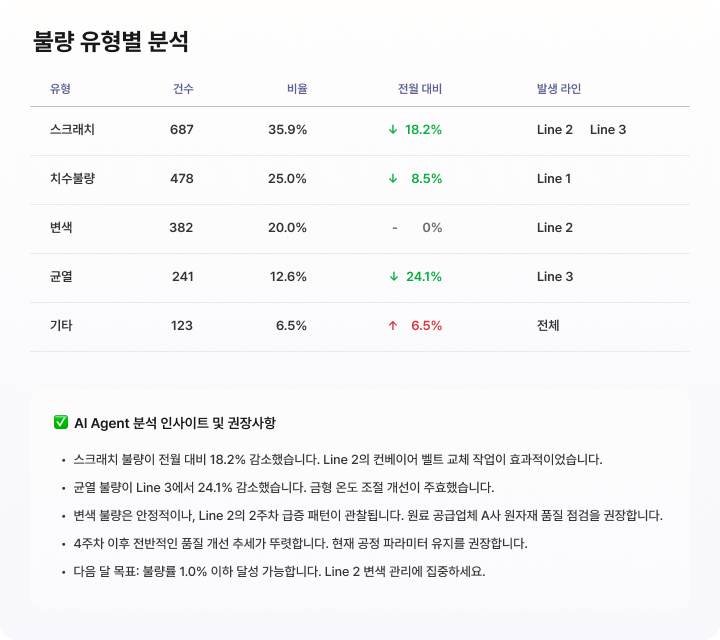Image resolution: width=720 pixels, height=640 pixels.
Task: Click the 발생 라인 column header
Action: click(559, 89)
